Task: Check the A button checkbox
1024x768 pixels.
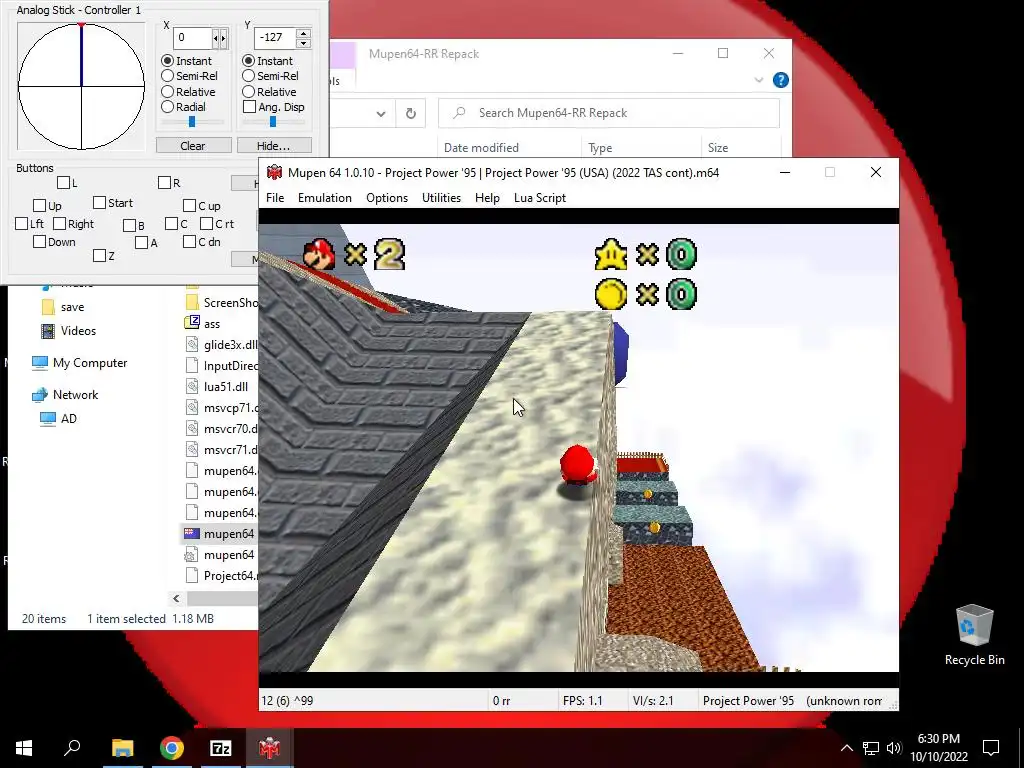Action: pos(142,242)
